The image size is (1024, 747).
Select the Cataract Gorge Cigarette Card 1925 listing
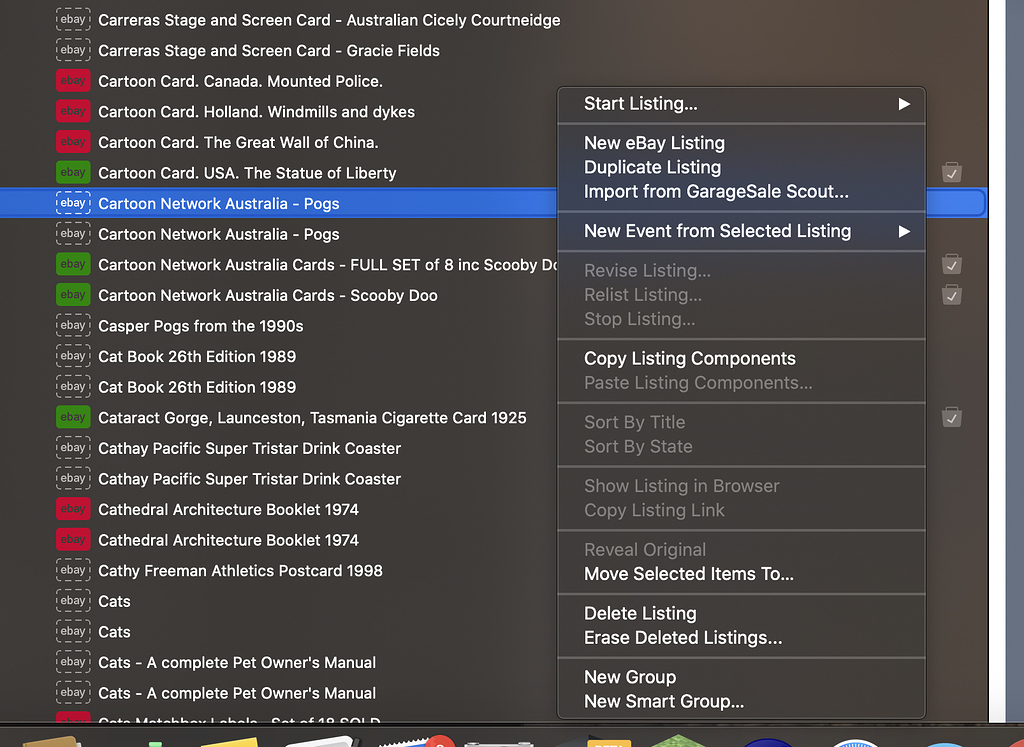click(312, 418)
